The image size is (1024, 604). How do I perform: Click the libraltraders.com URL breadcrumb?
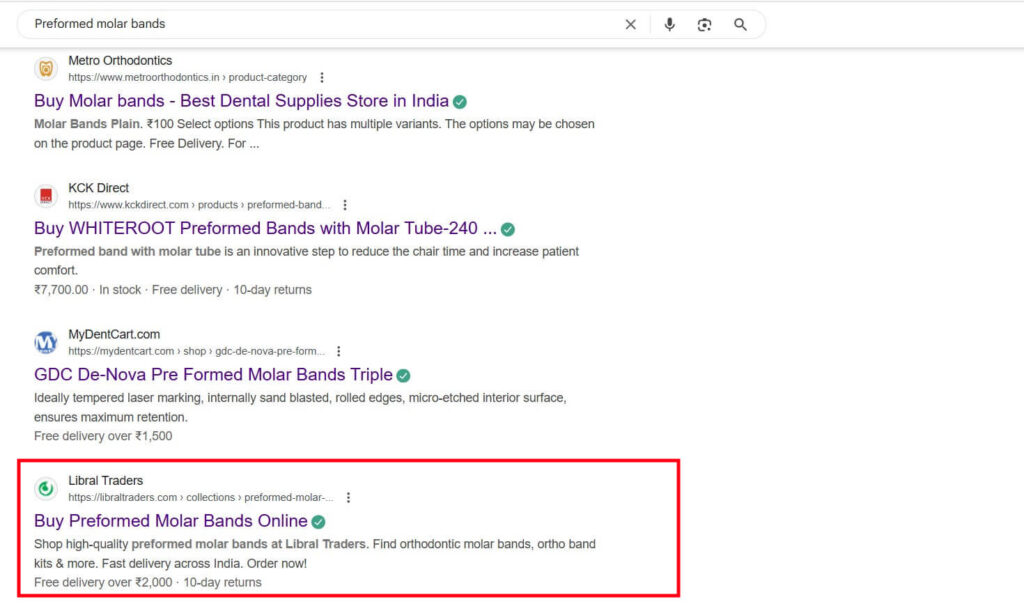pyautogui.click(x=200, y=497)
